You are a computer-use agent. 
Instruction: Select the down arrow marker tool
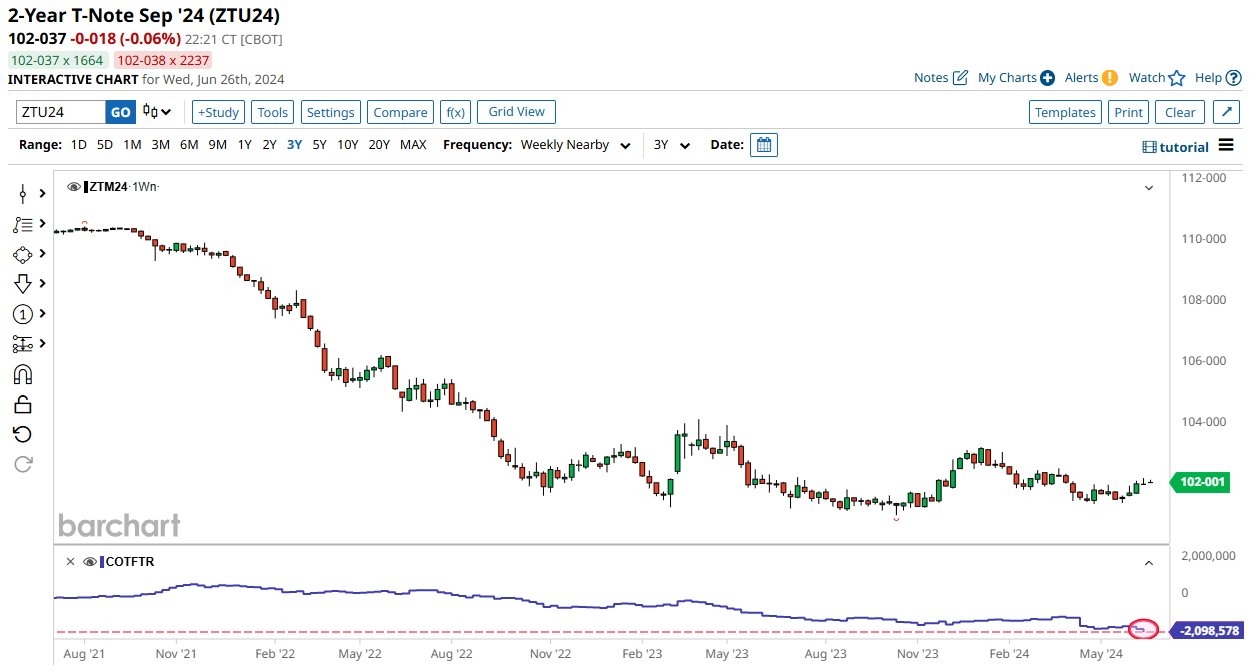pos(22,284)
